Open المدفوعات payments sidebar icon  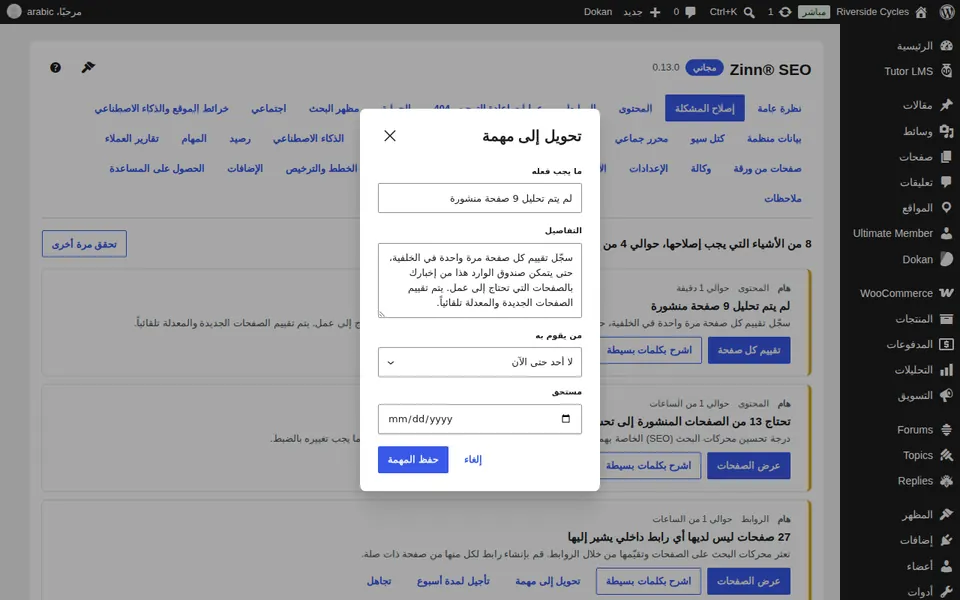click(x=947, y=344)
